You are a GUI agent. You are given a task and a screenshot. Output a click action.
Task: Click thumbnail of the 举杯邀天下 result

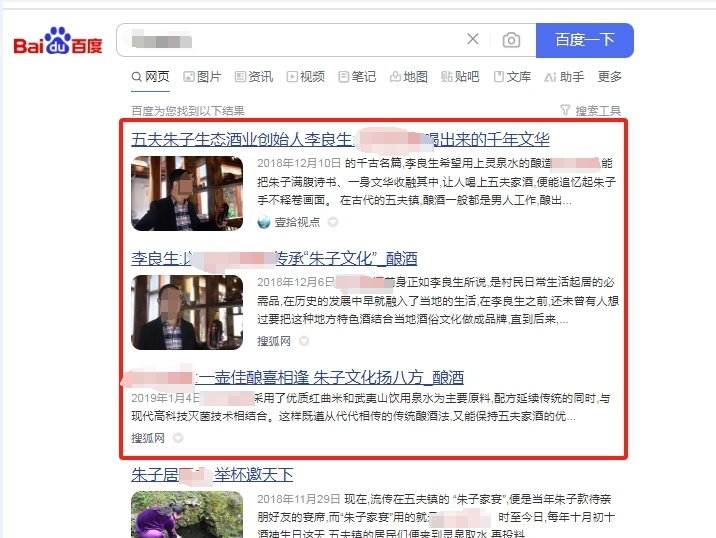187,515
